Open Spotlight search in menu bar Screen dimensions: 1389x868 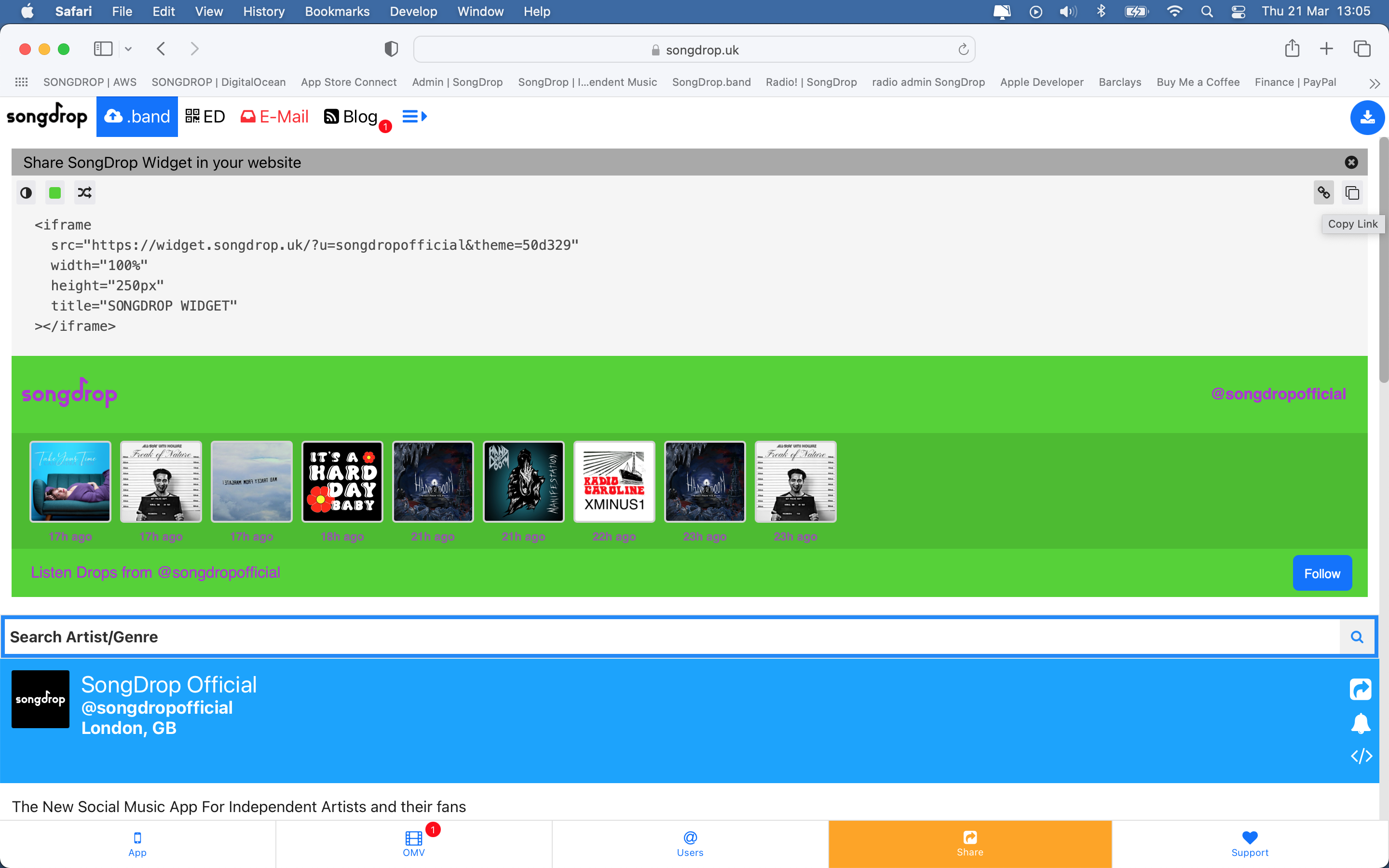tap(1207, 12)
